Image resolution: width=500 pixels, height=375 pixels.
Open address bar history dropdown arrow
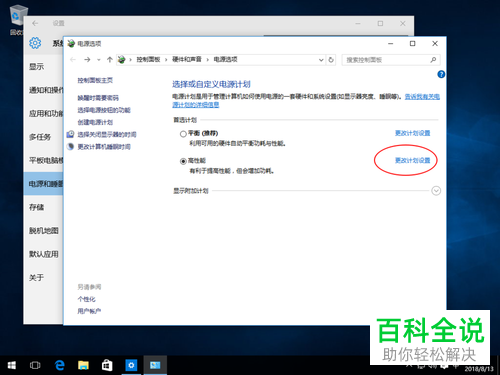click(321, 60)
